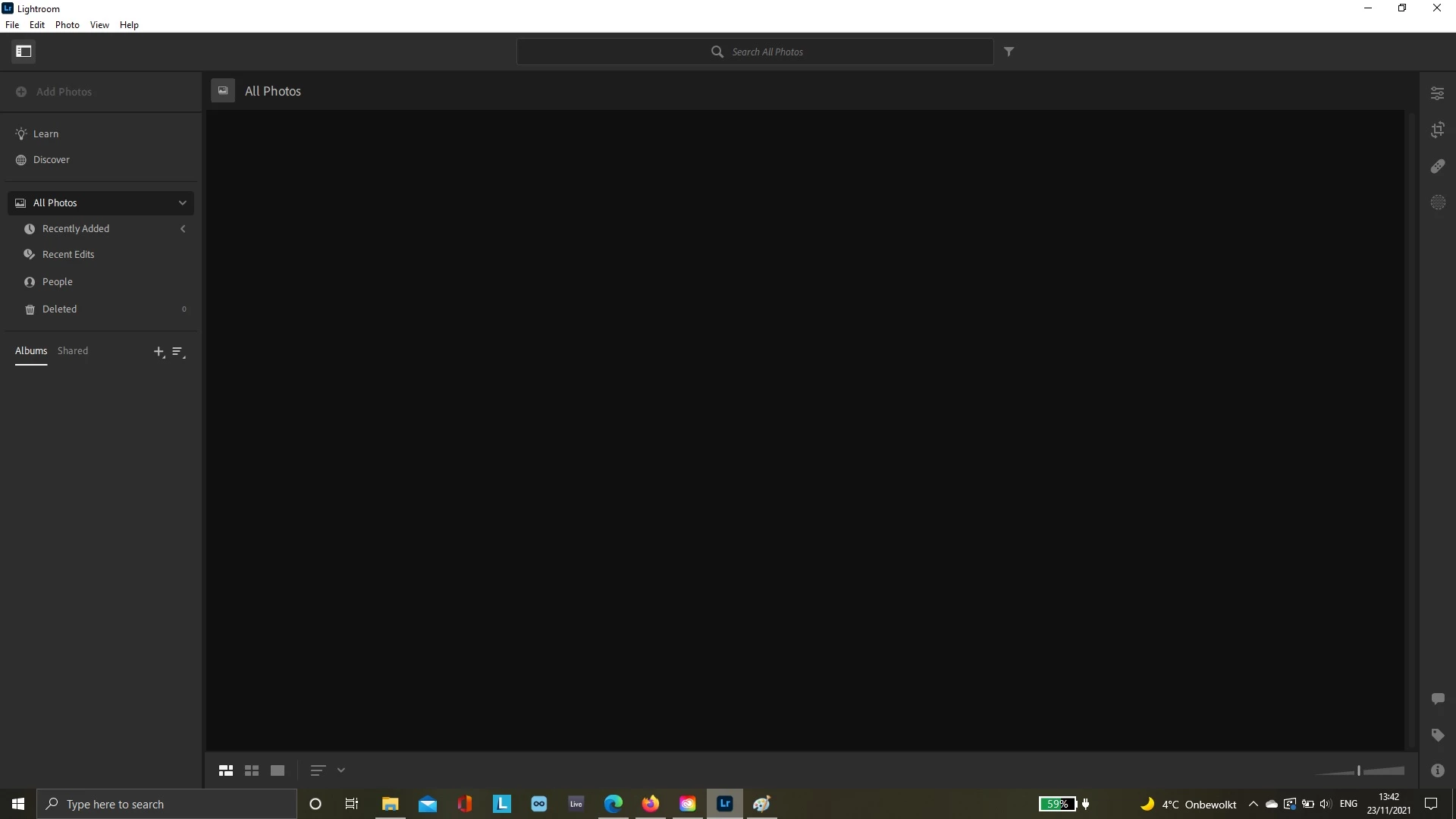
Task: Open the Photo menu
Action: click(67, 24)
